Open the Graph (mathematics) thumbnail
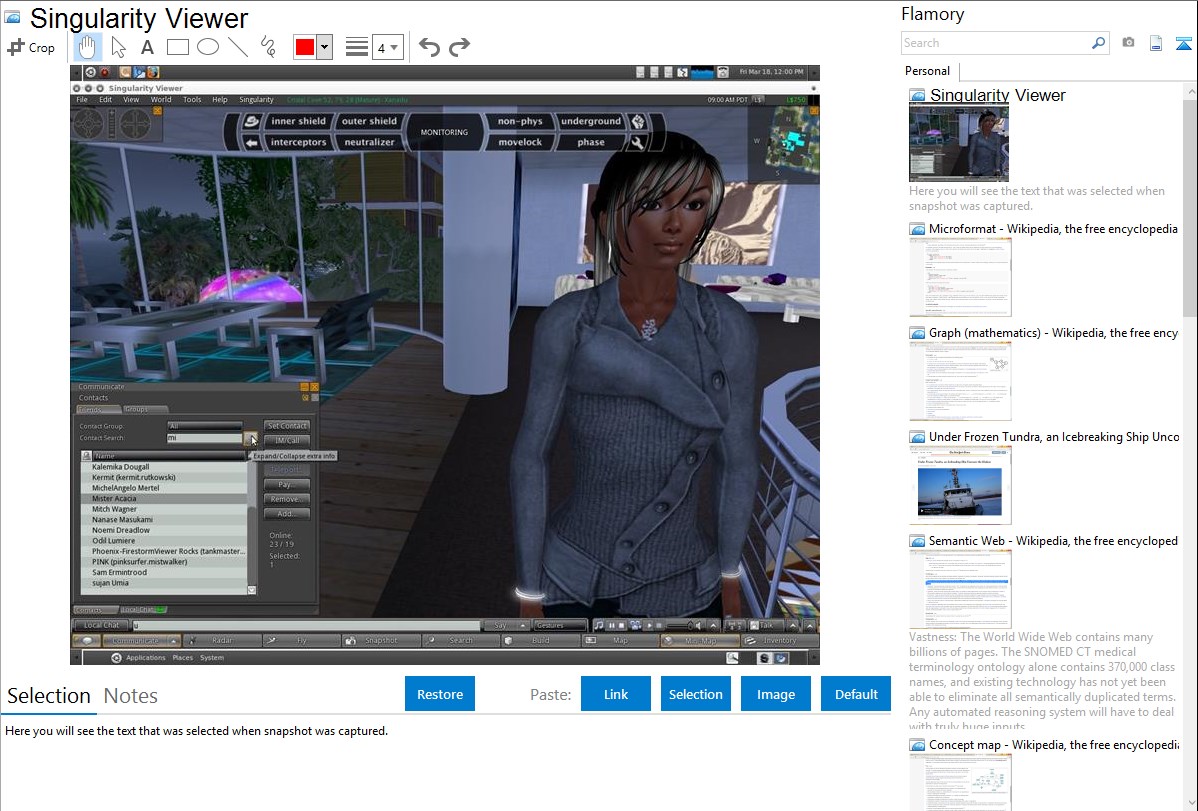Viewport: 1198px width, 811px height. coord(960,381)
